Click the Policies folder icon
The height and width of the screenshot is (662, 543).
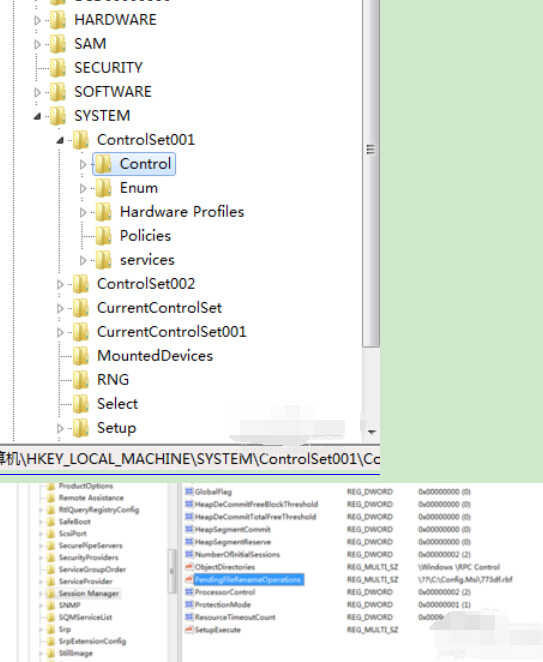tap(103, 236)
